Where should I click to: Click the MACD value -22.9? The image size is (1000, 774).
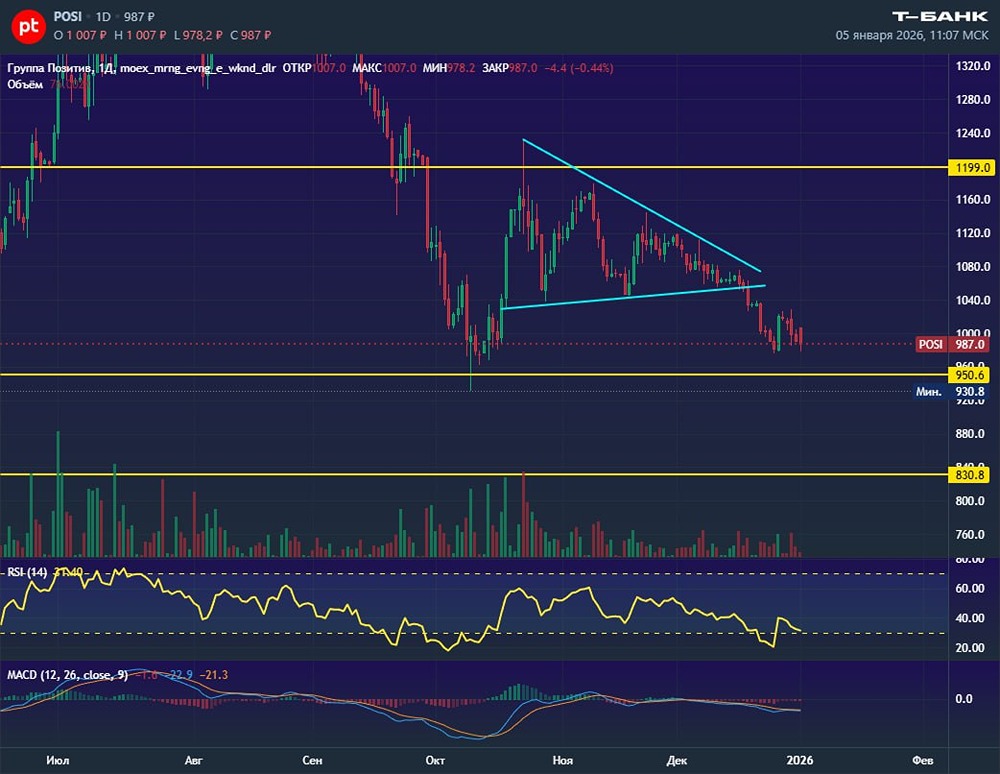179,675
